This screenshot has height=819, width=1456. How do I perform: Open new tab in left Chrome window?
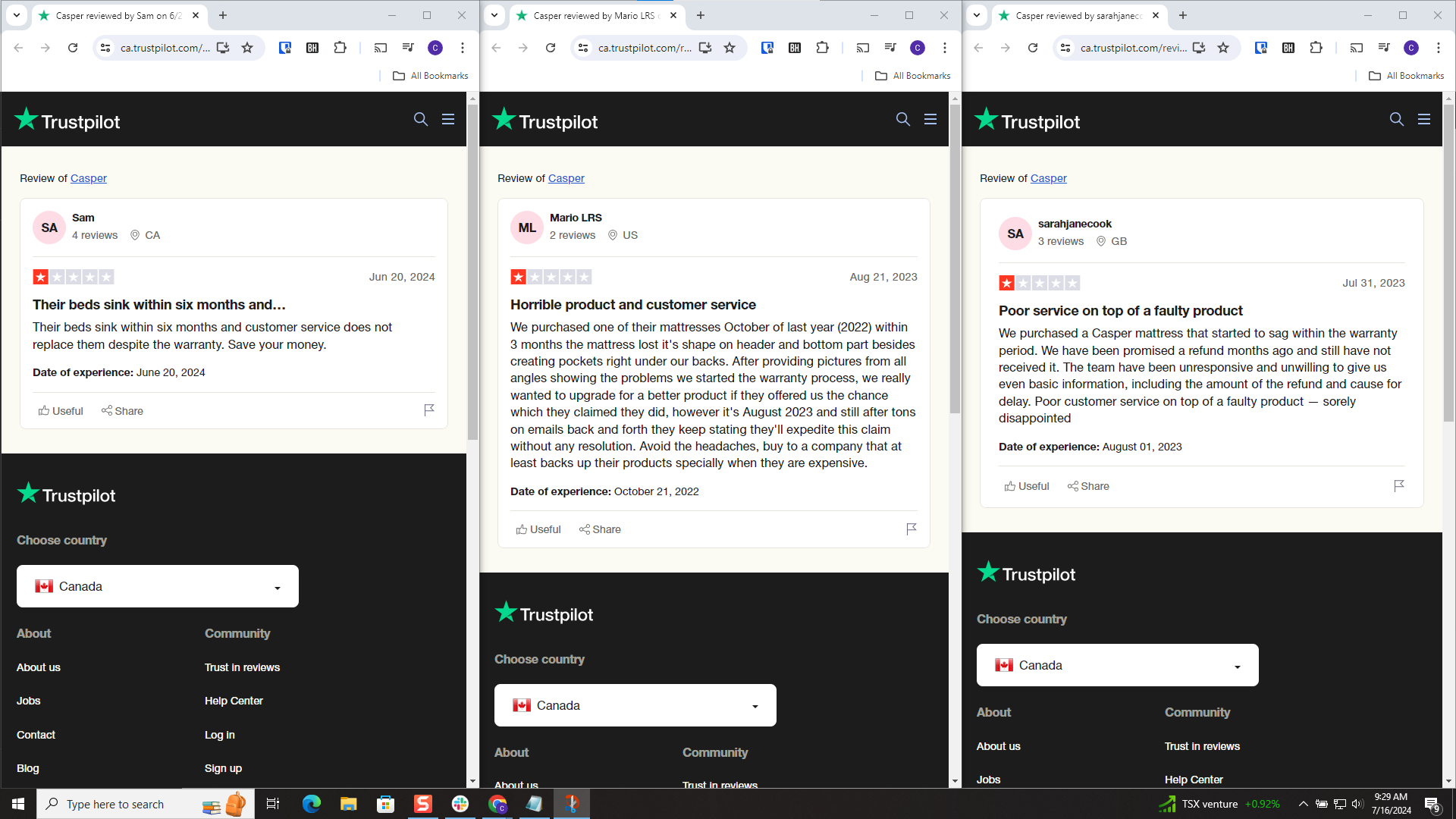223,15
